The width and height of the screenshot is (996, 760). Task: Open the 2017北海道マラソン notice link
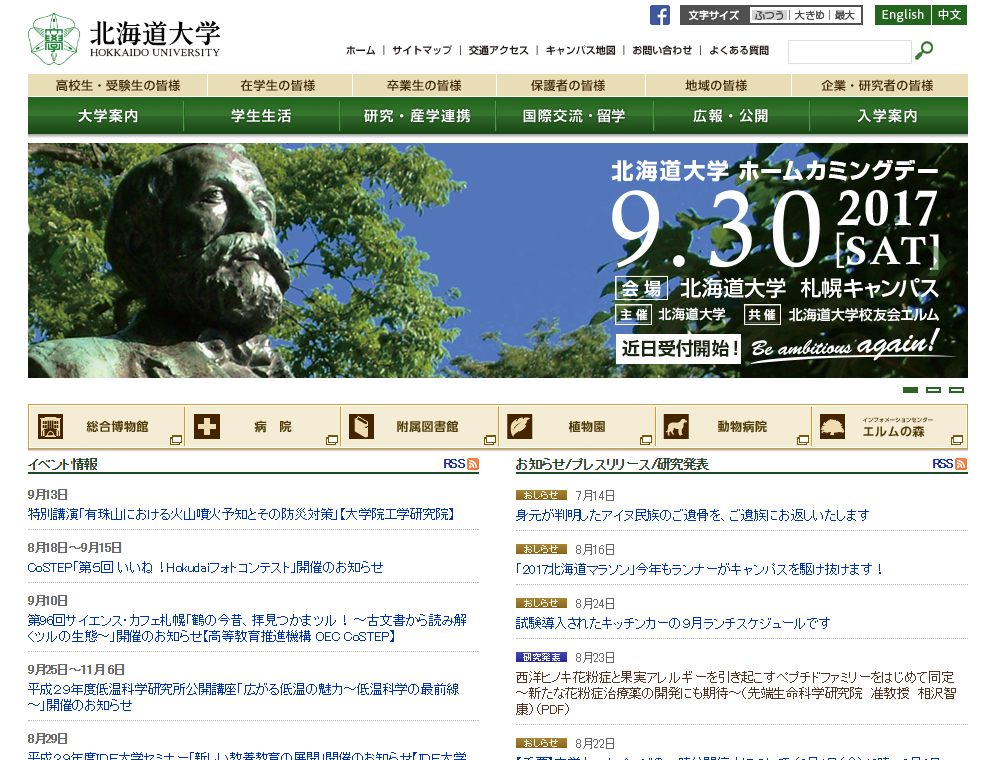[x=700, y=569]
